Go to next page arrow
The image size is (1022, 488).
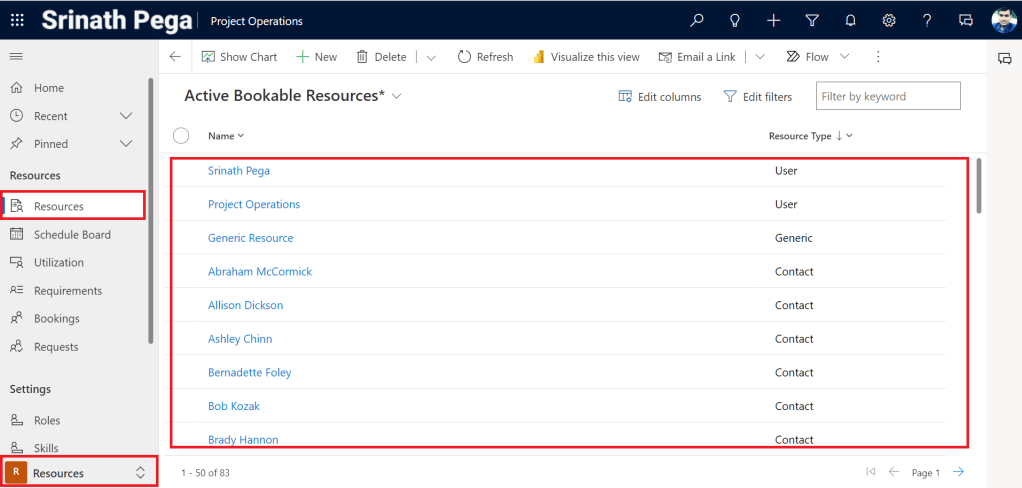tap(959, 472)
